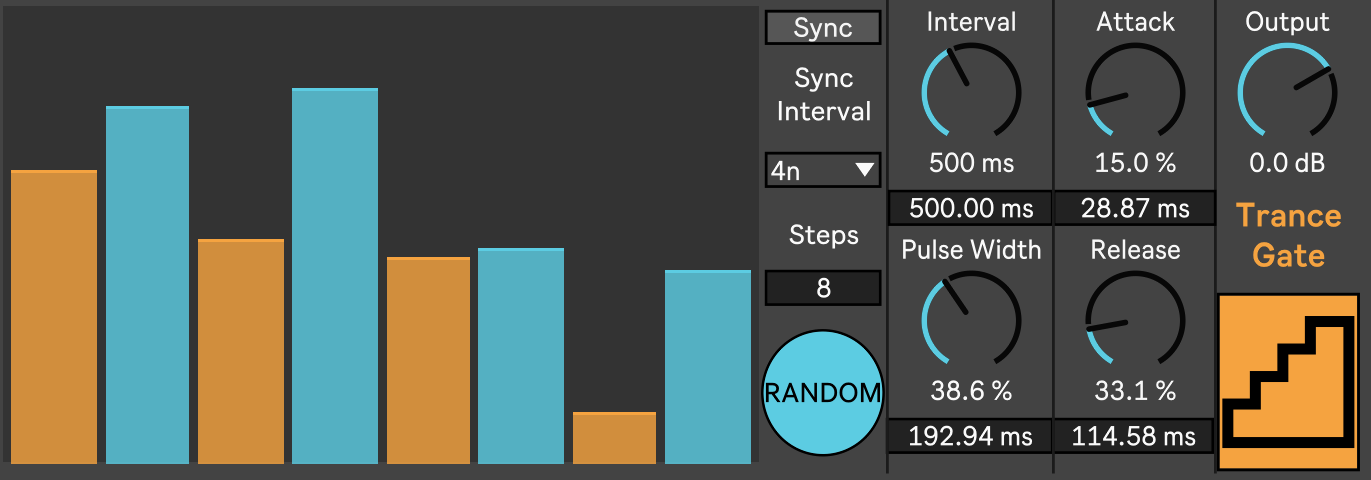Open the 4n Sync Interval dropdown
This screenshot has width=1371, height=480.
click(822, 171)
